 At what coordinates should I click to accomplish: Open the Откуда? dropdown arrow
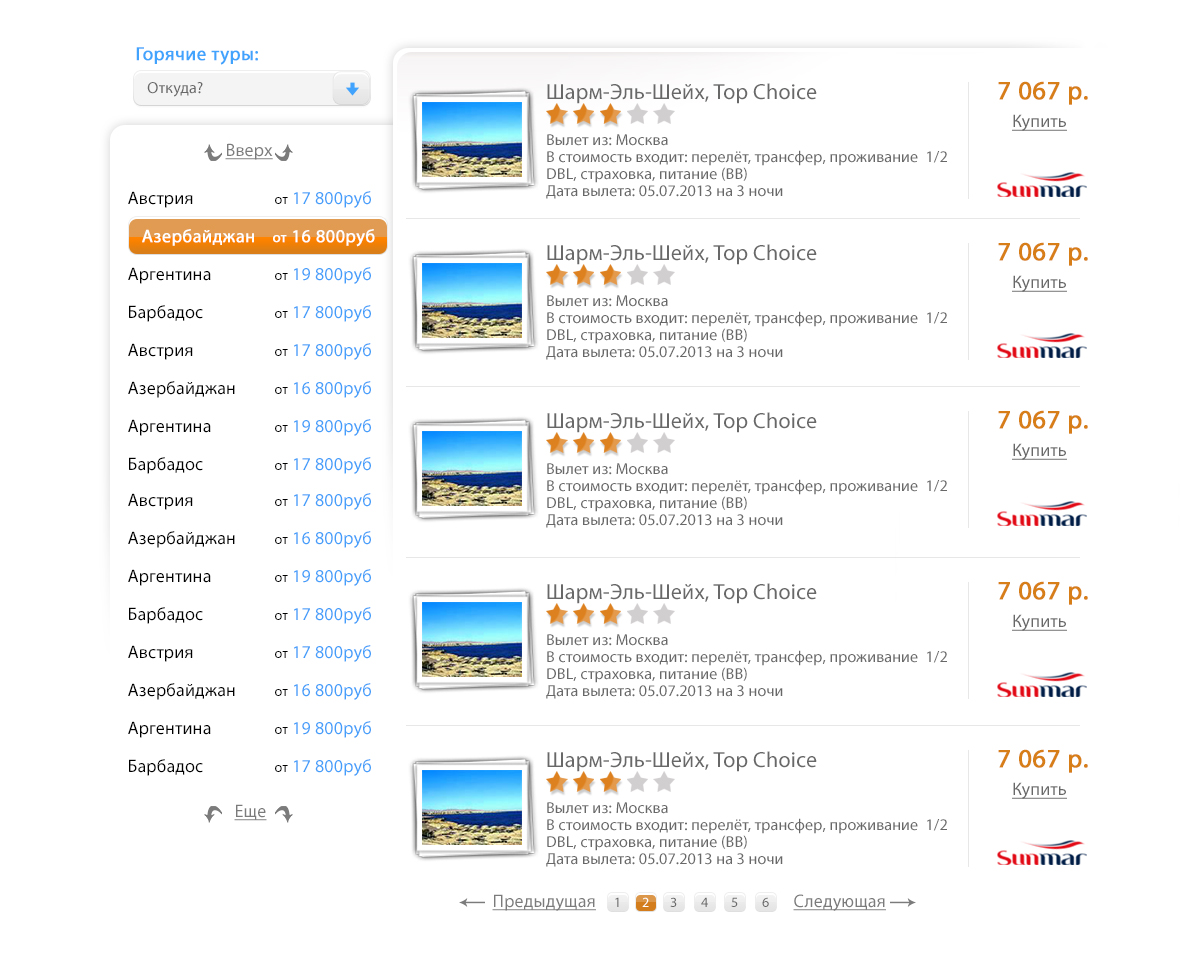click(x=352, y=89)
